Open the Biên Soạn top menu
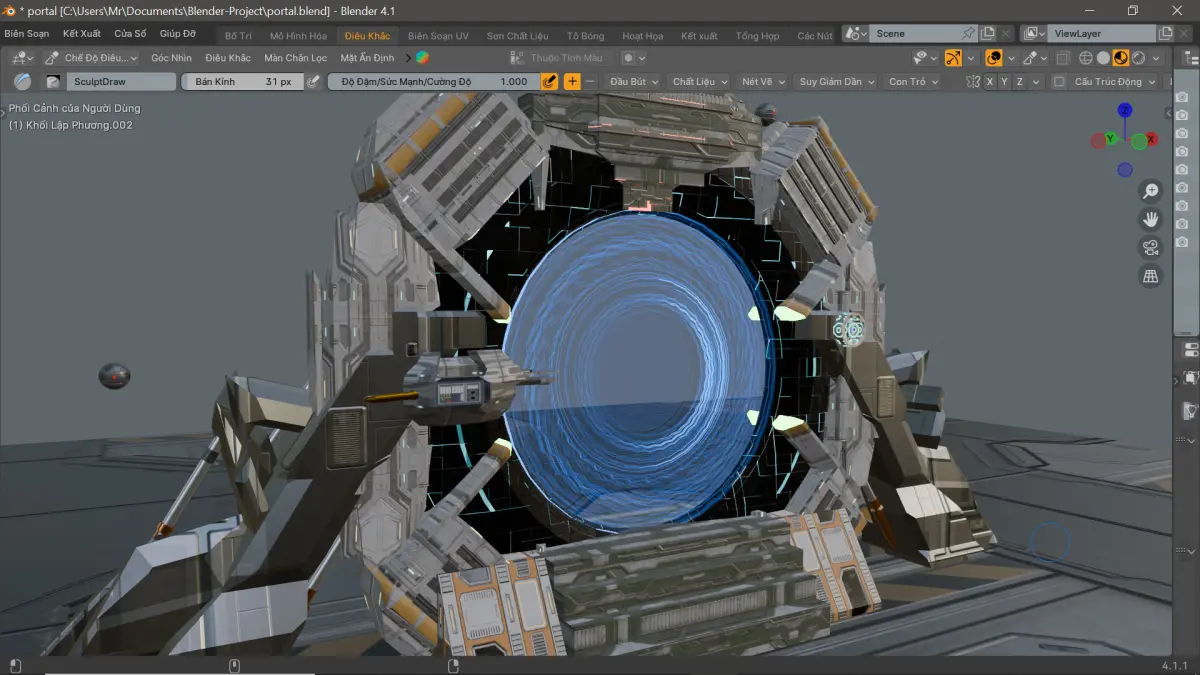The width and height of the screenshot is (1200, 675). point(27,34)
